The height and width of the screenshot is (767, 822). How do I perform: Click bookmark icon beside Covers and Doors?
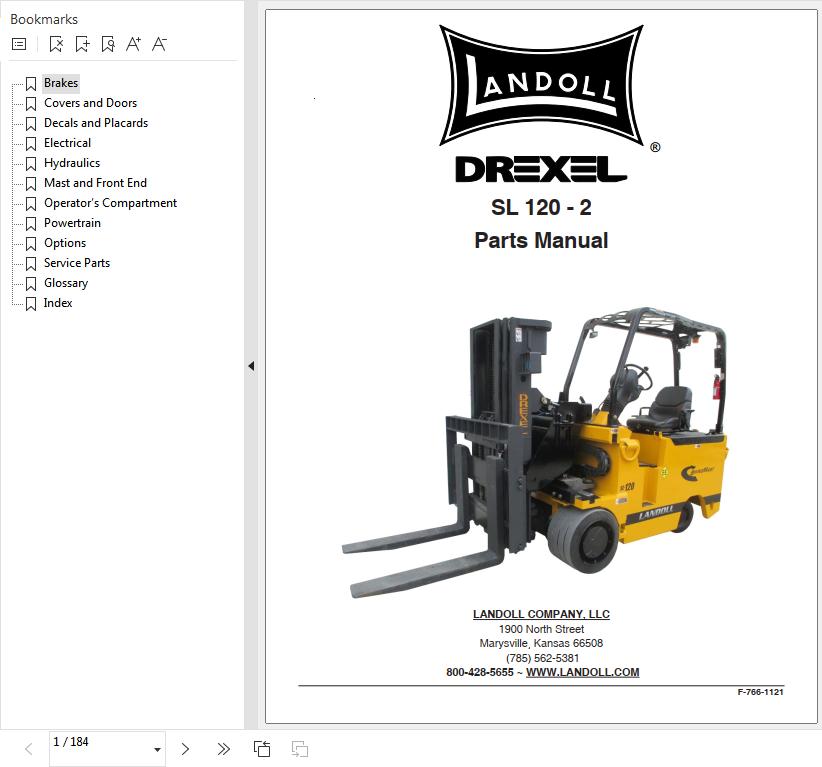(31, 103)
